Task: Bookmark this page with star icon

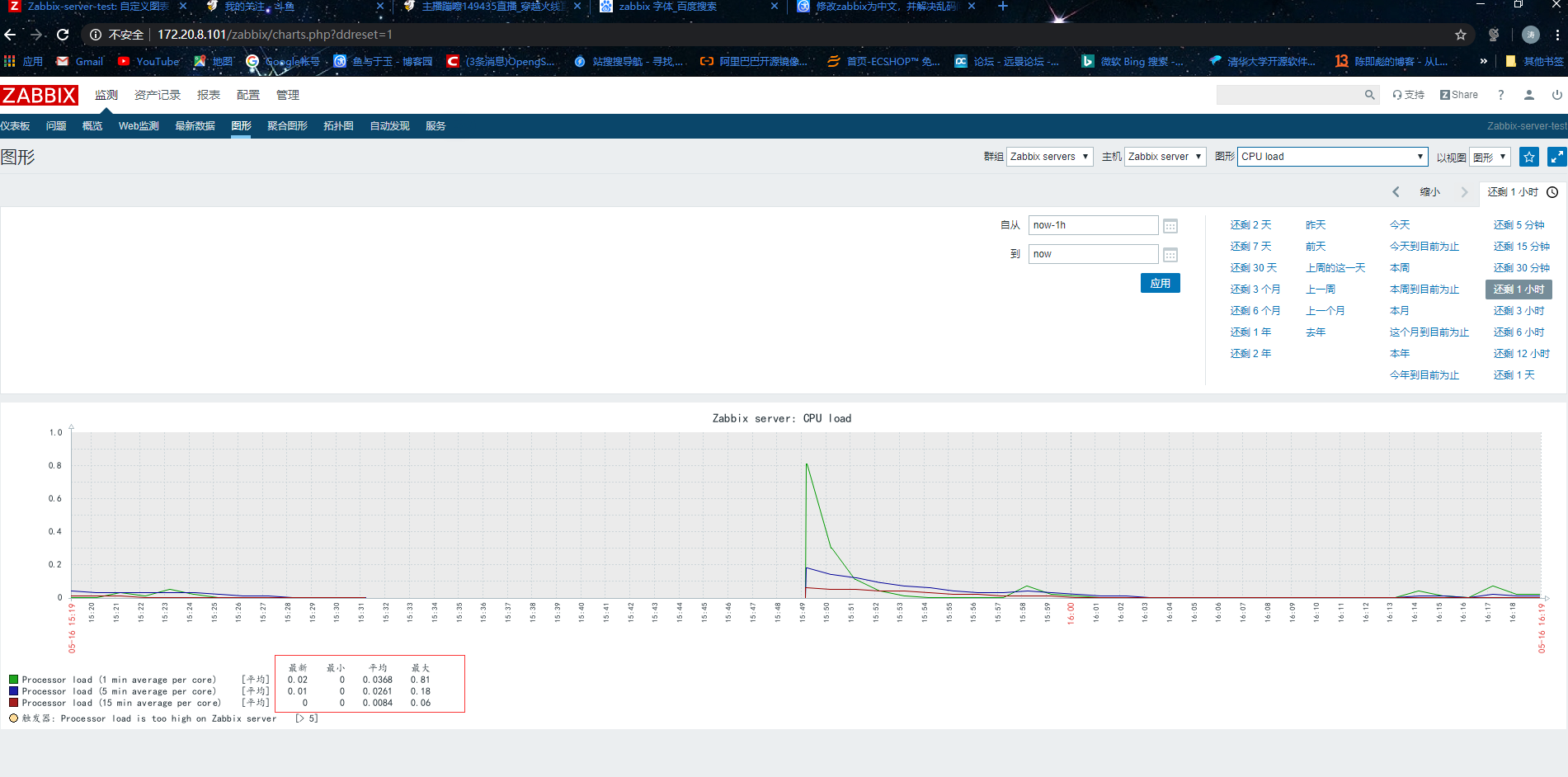Action: click(x=1461, y=35)
